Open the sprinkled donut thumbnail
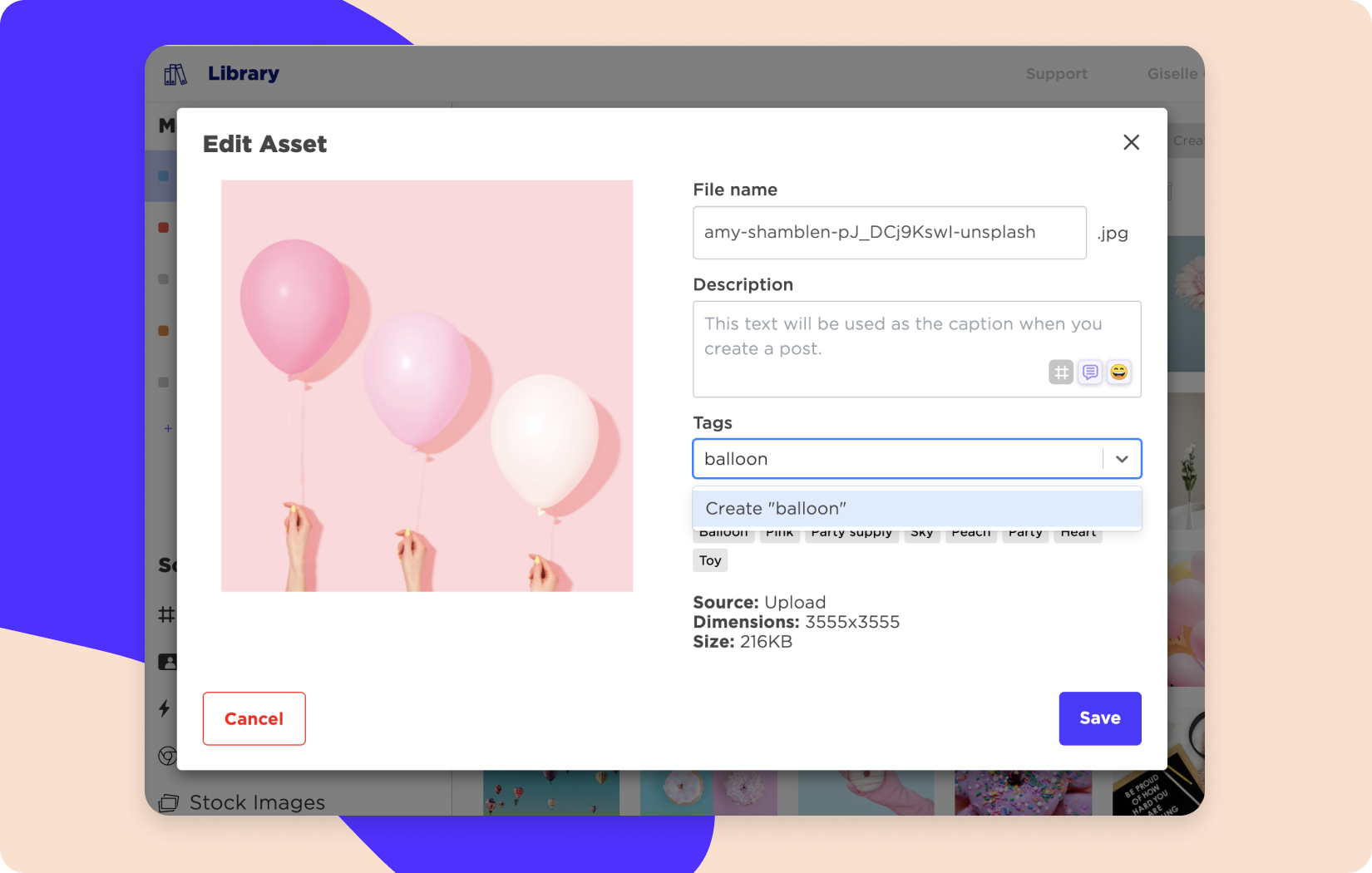Image resolution: width=1372 pixels, height=873 pixels. tap(1023, 792)
